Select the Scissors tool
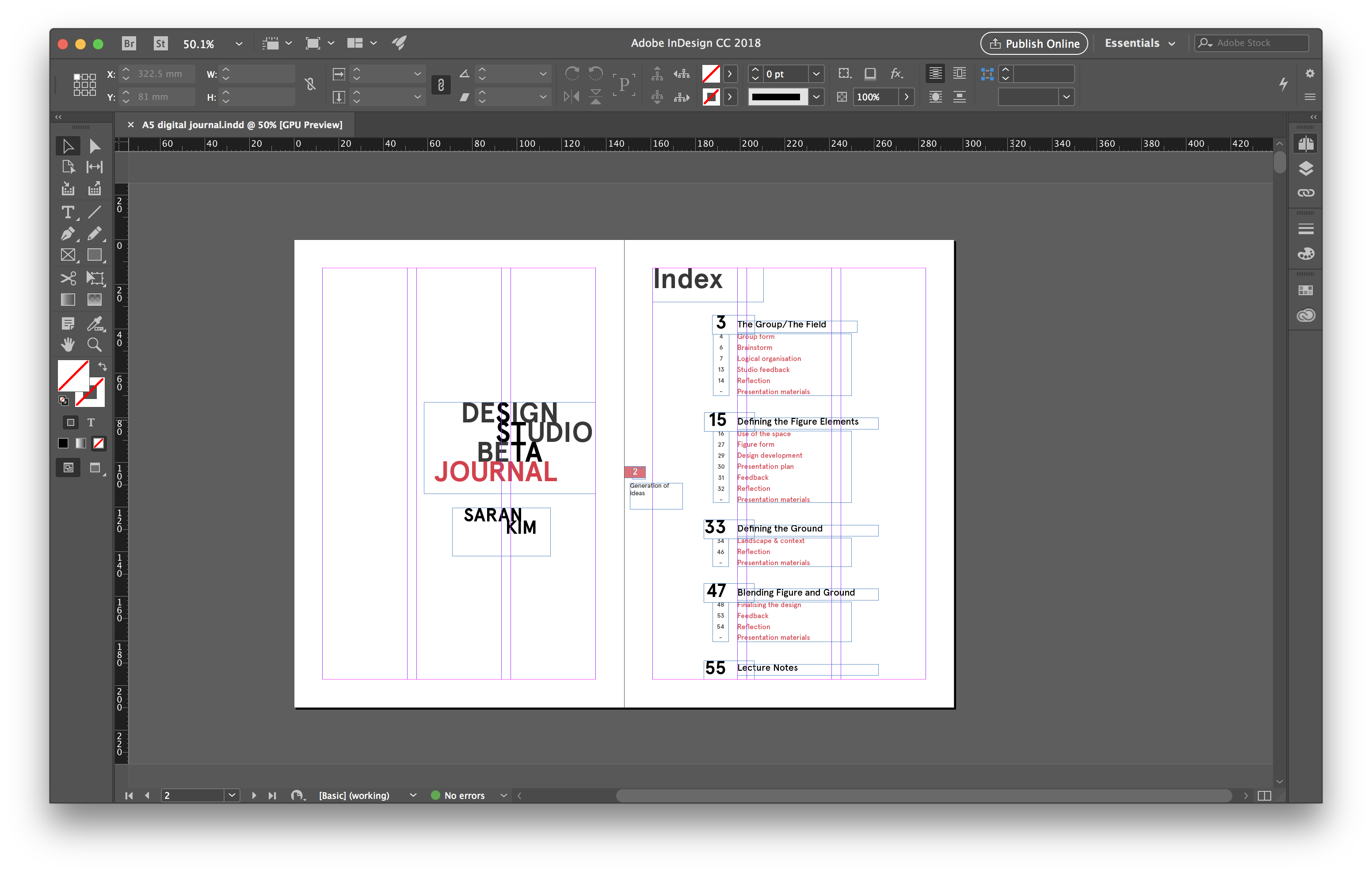 click(x=68, y=278)
